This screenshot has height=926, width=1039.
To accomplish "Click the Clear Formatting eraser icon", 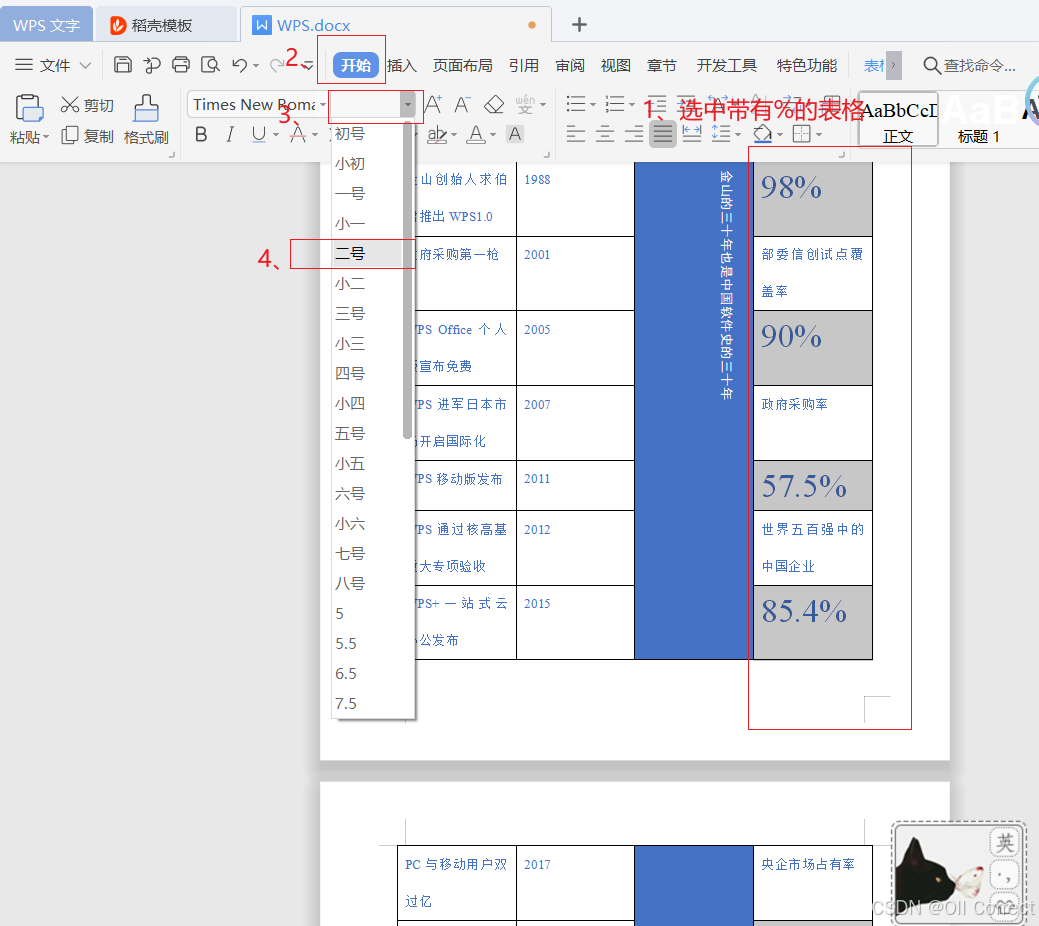I will click(494, 104).
